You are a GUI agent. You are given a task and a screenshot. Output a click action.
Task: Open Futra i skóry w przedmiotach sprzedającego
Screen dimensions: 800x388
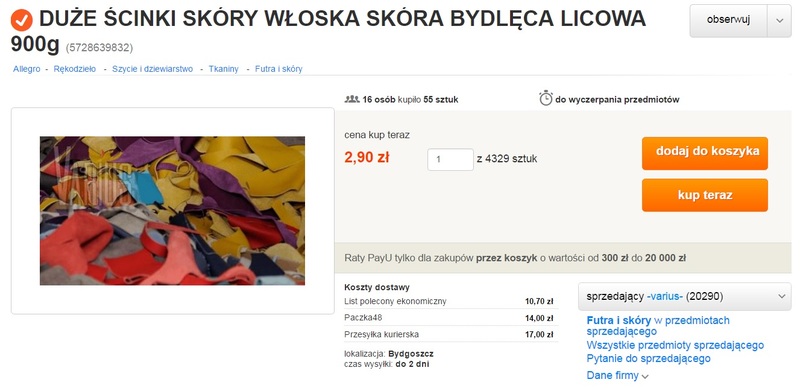[x=658, y=326]
